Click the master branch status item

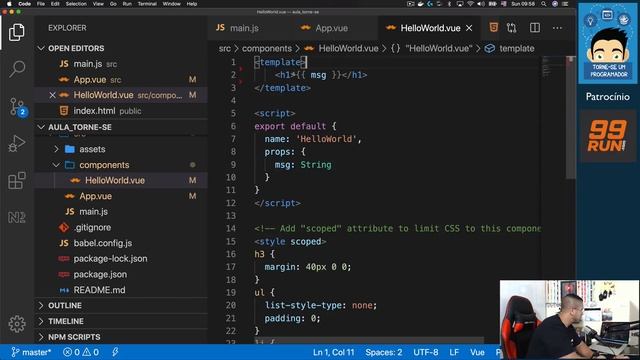tap(31, 352)
